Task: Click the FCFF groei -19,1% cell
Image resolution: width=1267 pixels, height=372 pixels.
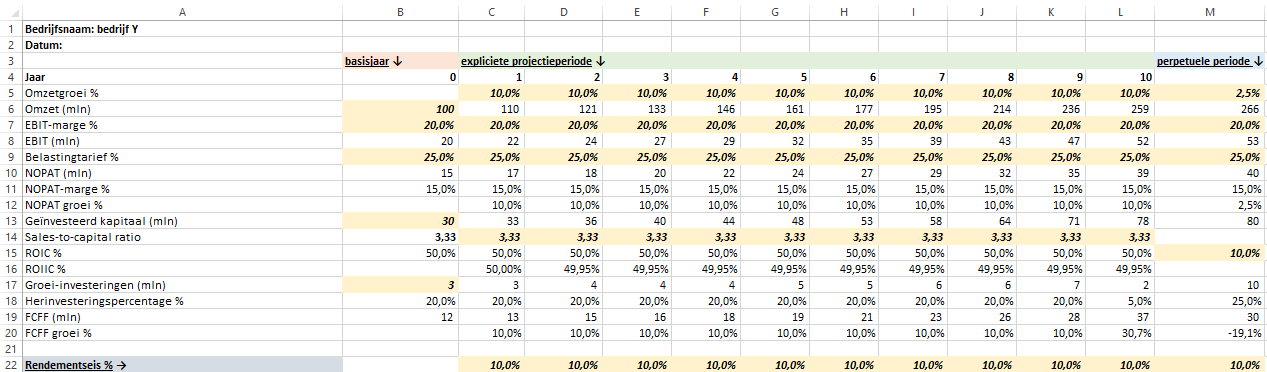Action: (x=1210, y=333)
